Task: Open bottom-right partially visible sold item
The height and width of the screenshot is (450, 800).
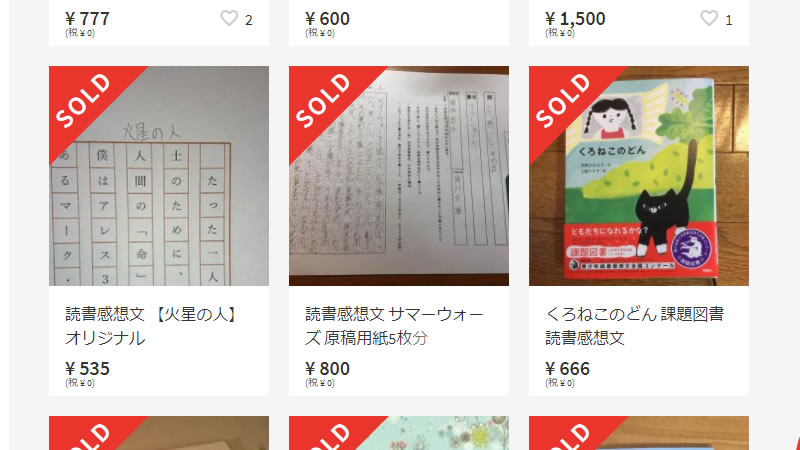Action: [639, 433]
